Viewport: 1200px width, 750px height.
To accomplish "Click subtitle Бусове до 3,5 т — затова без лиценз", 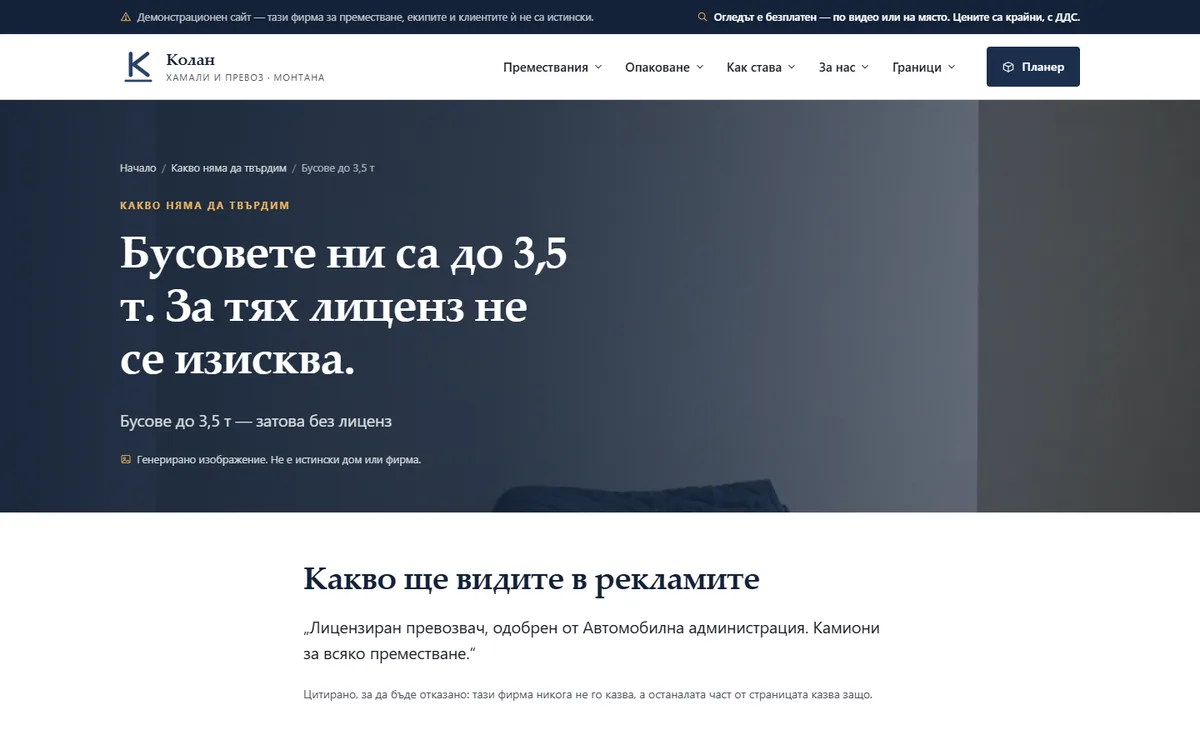I will coord(256,421).
